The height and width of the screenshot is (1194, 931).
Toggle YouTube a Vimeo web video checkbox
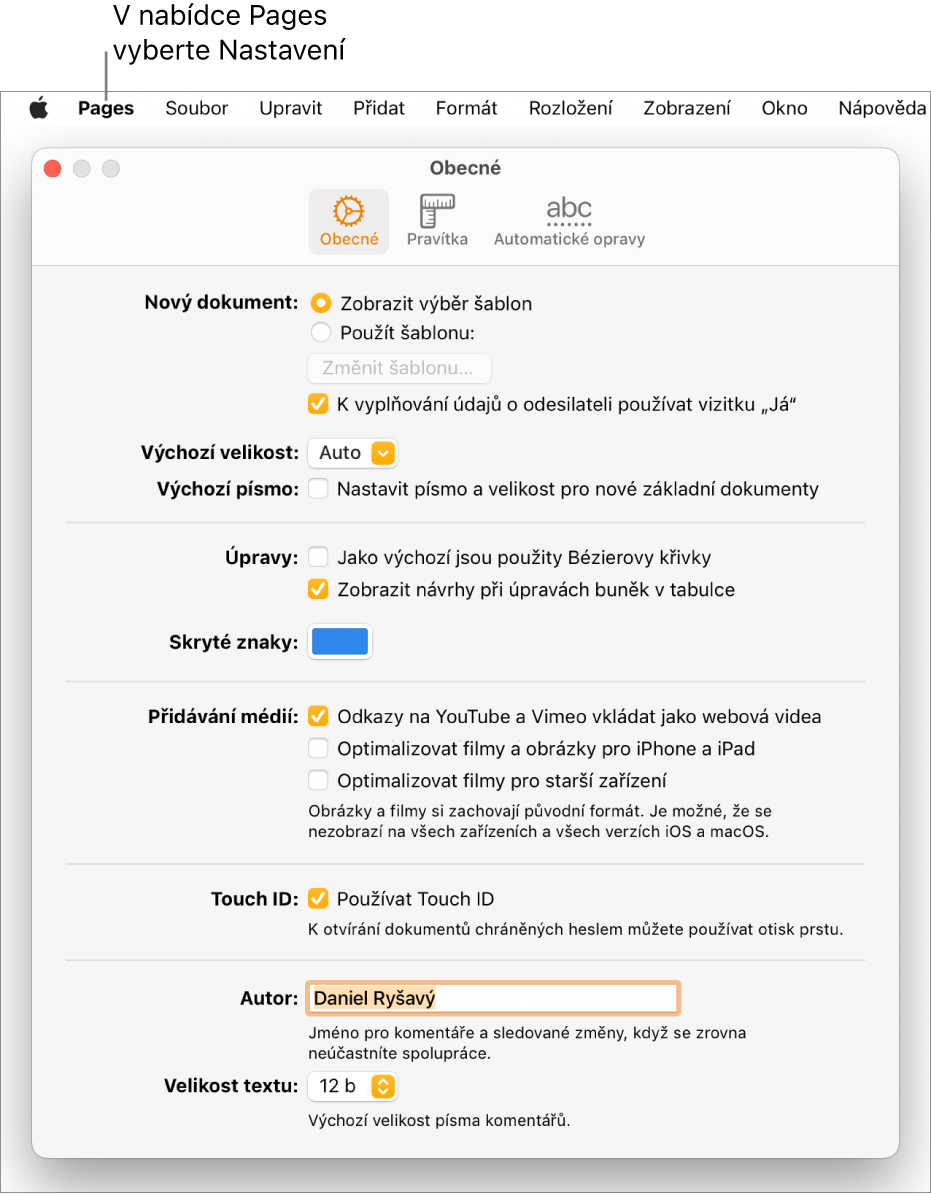[x=318, y=717]
